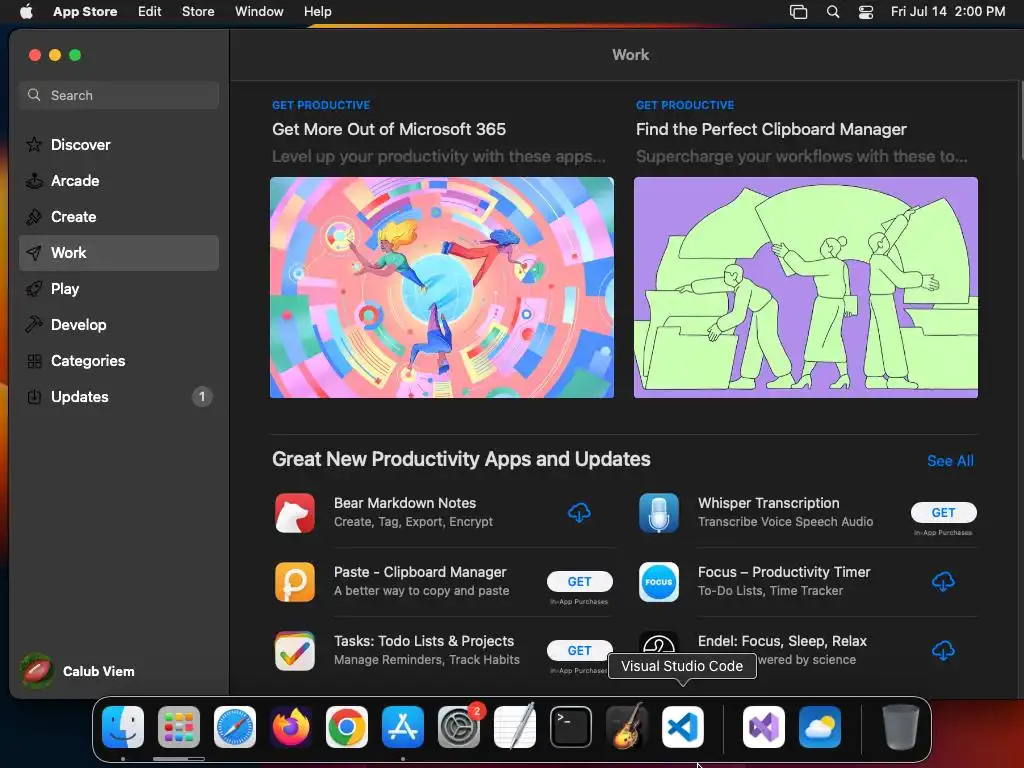This screenshot has height=768, width=1024.
Task: Launch Safari from the Dock
Action: click(x=235, y=727)
